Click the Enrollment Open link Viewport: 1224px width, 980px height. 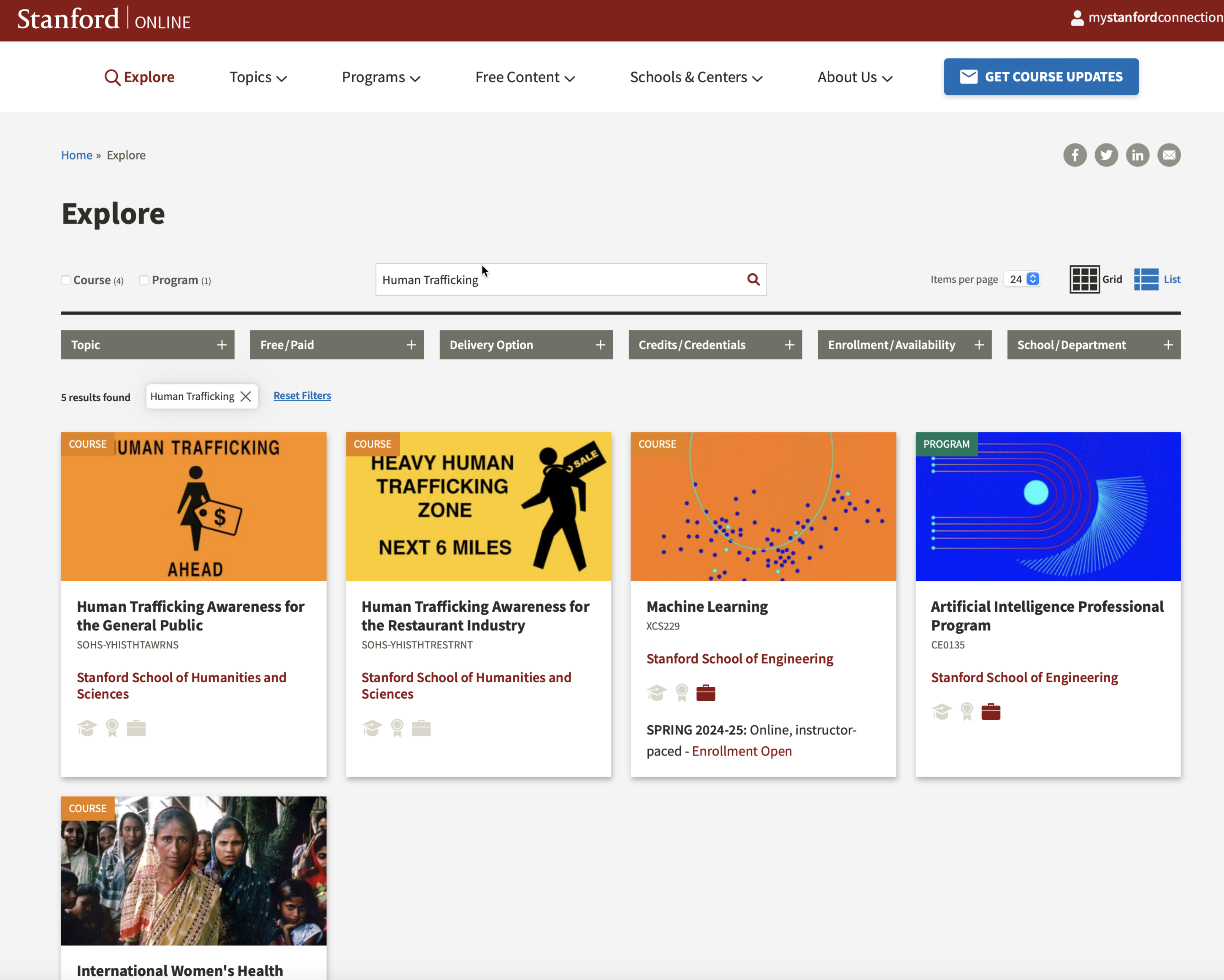[742, 751]
